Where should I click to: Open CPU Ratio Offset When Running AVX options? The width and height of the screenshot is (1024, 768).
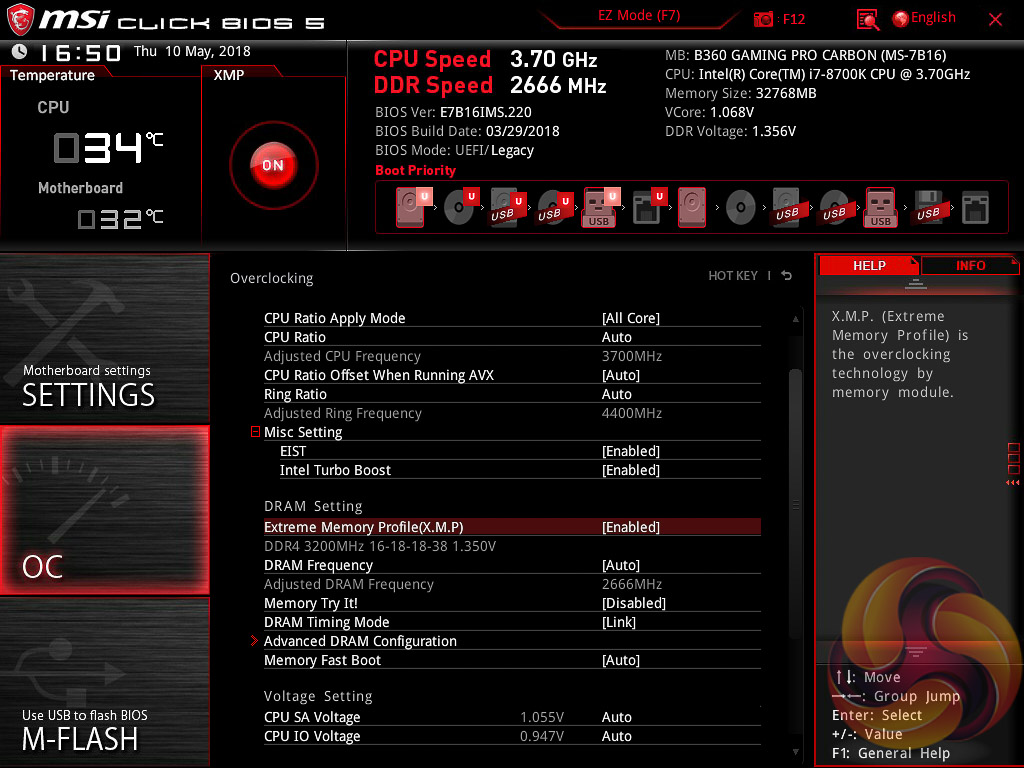pos(620,375)
